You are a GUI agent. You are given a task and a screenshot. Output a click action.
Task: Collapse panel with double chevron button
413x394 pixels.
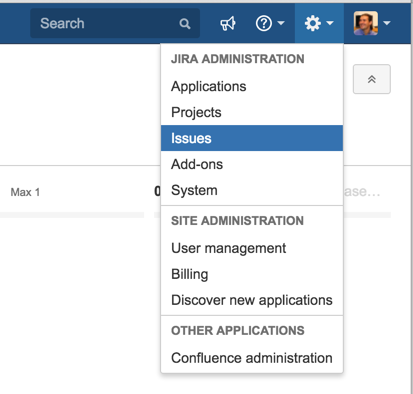pos(372,79)
